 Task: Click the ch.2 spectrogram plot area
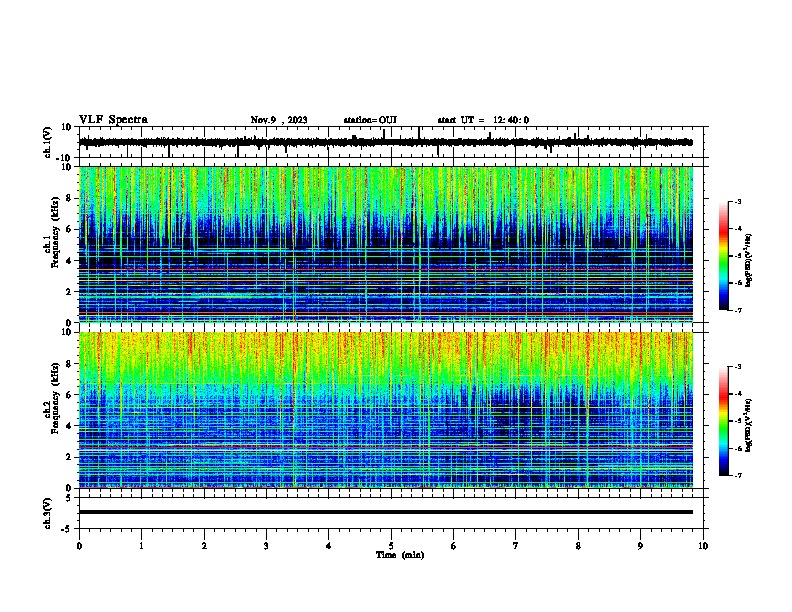click(386, 410)
